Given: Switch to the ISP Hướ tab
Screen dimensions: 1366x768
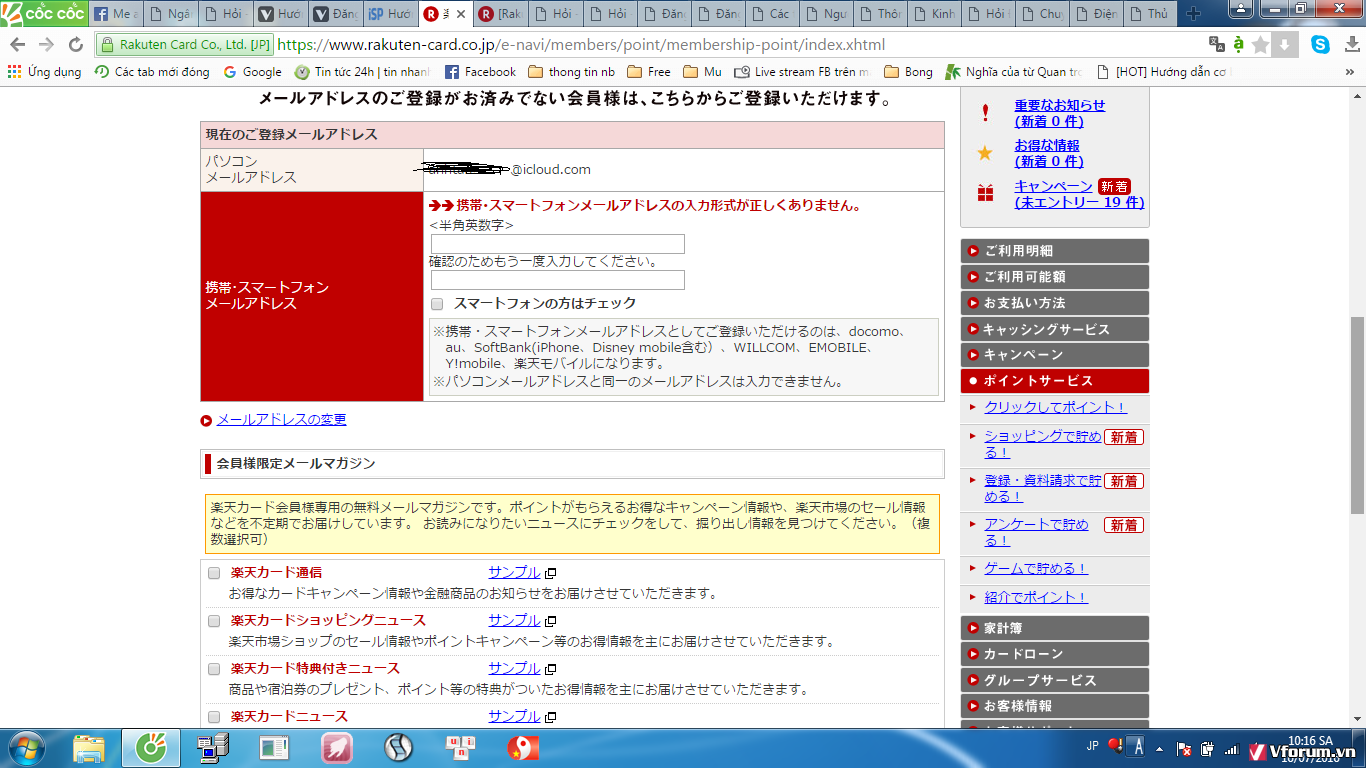Looking at the screenshot, I should click(x=390, y=14).
